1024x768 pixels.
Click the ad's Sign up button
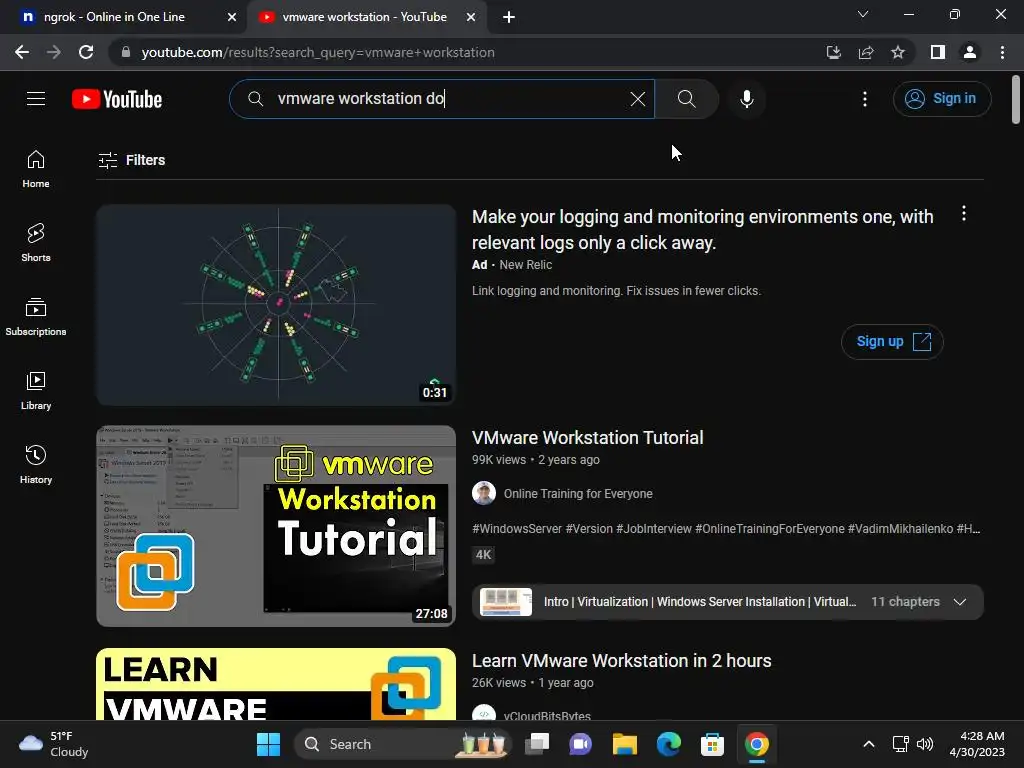click(x=892, y=342)
